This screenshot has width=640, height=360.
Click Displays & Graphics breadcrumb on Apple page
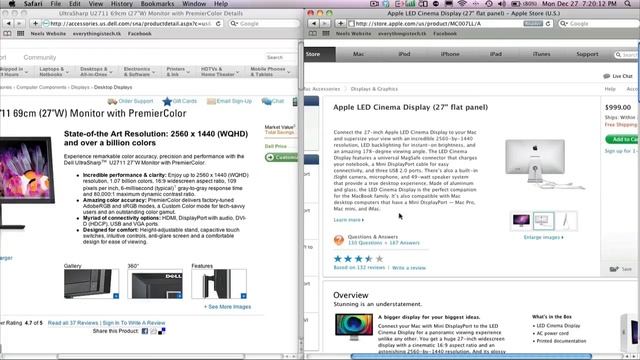click(374, 89)
